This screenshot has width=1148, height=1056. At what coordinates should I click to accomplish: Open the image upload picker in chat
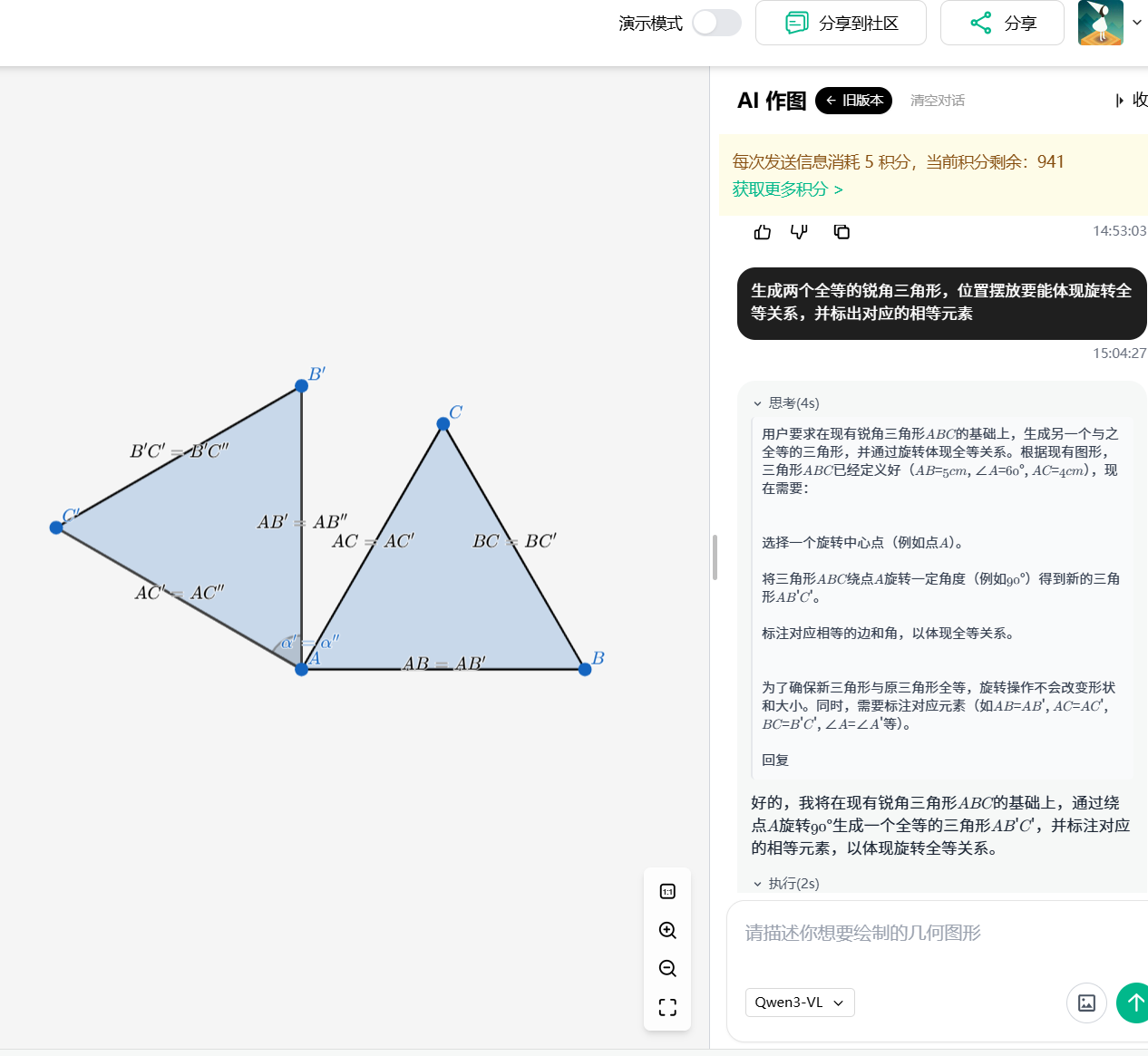1086,1003
